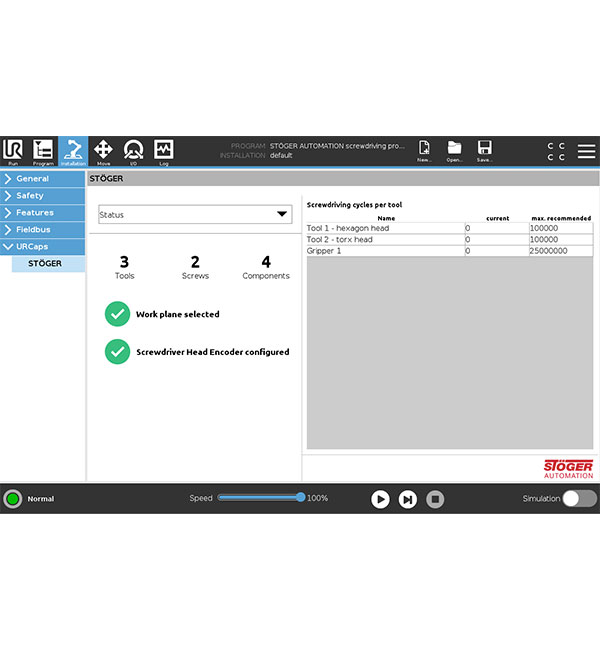Click the installation name default
This screenshot has height=650, width=600.
pos(281,155)
